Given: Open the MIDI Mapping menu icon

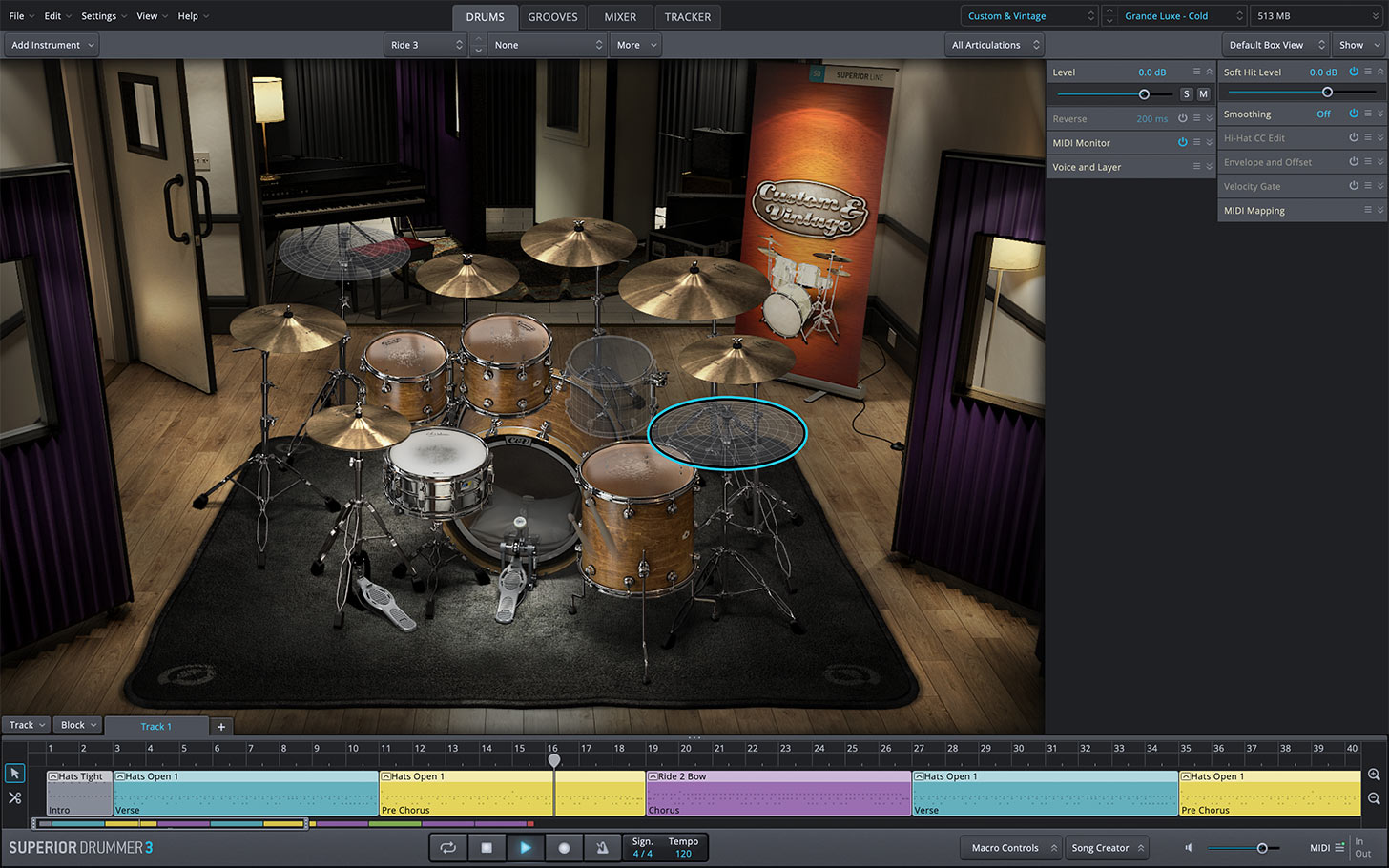Looking at the screenshot, I should pyautogui.click(x=1368, y=210).
